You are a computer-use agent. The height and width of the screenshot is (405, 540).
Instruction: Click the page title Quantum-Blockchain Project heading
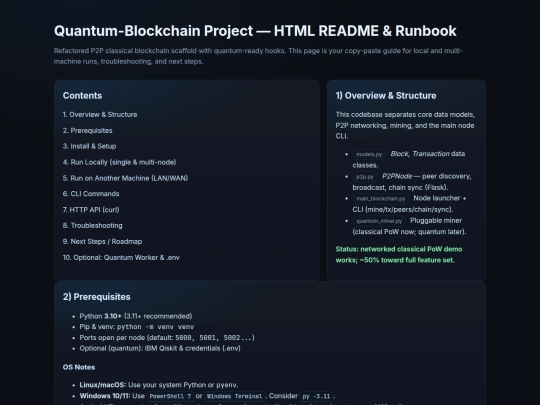pyautogui.click(x=255, y=31)
